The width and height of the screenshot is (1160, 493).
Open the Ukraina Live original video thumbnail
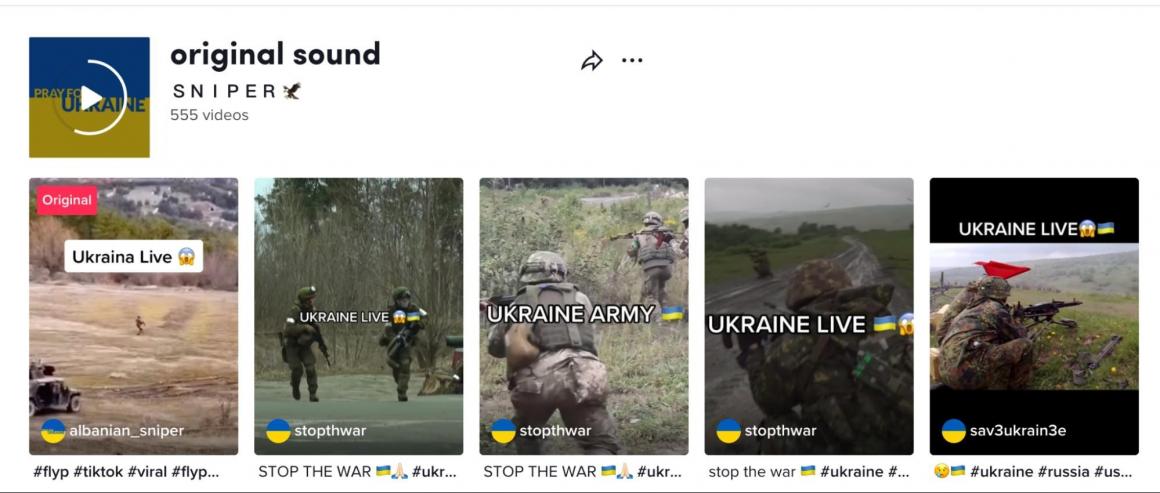(134, 316)
